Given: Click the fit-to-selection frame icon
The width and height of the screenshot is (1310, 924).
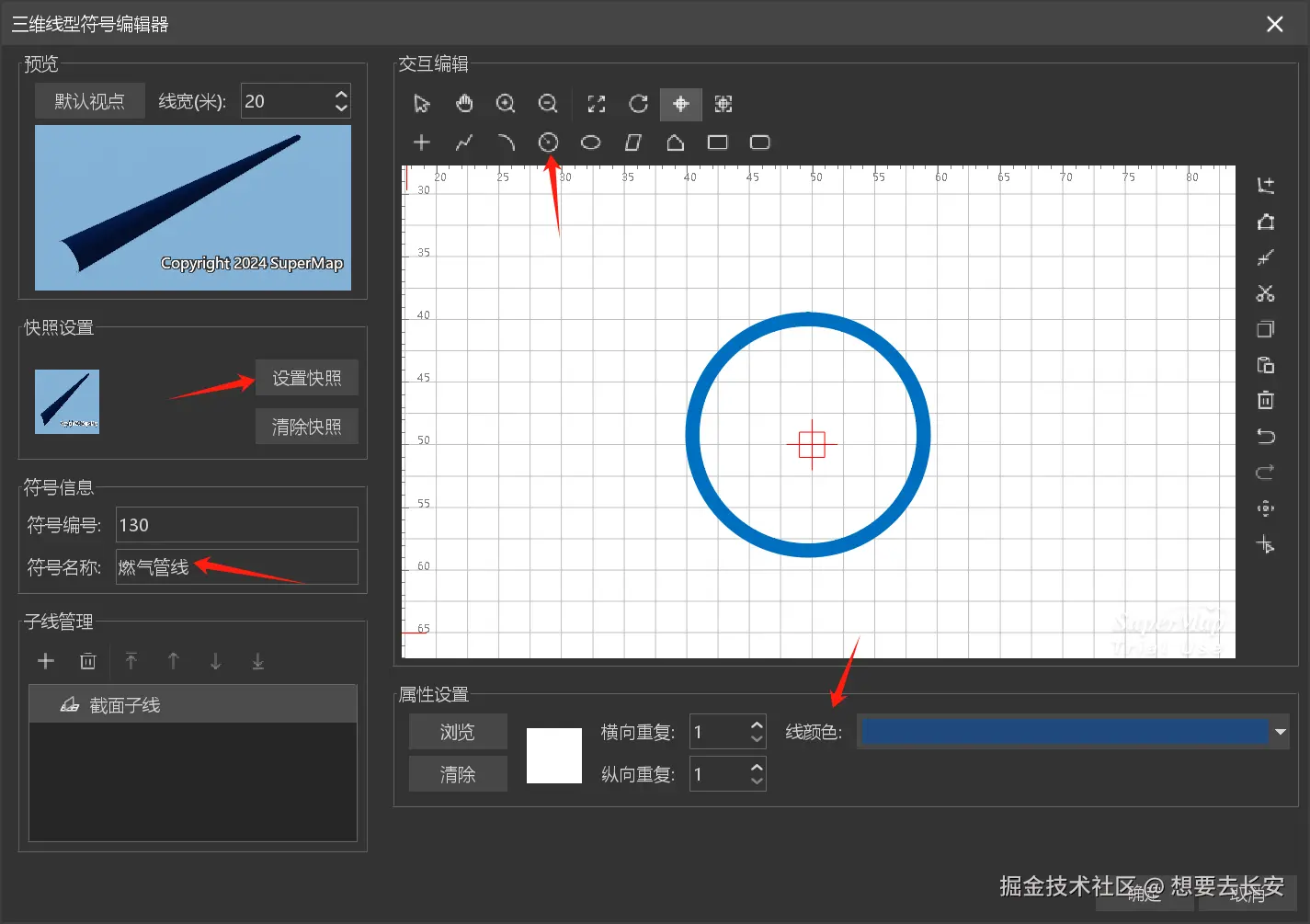Looking at the screenshot, I should click(x=723, y=104).
